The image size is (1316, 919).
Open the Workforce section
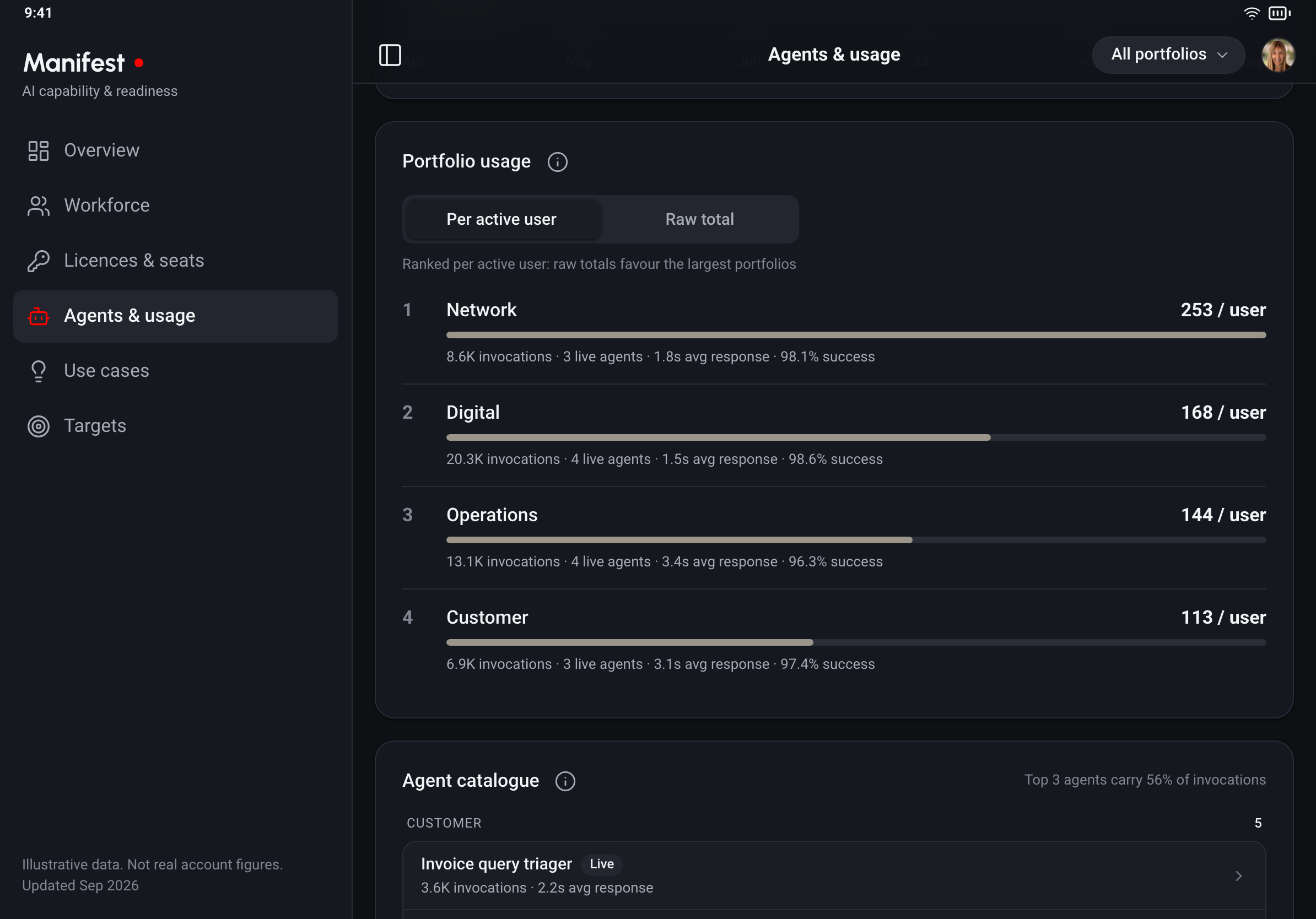pyautogui.click(x=175, y=206)
